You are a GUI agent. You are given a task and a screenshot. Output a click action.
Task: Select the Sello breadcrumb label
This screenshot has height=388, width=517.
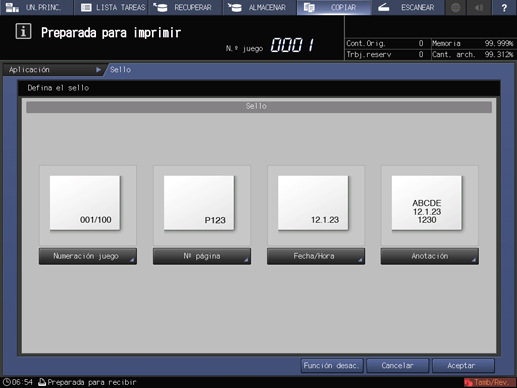click(120, 70)
